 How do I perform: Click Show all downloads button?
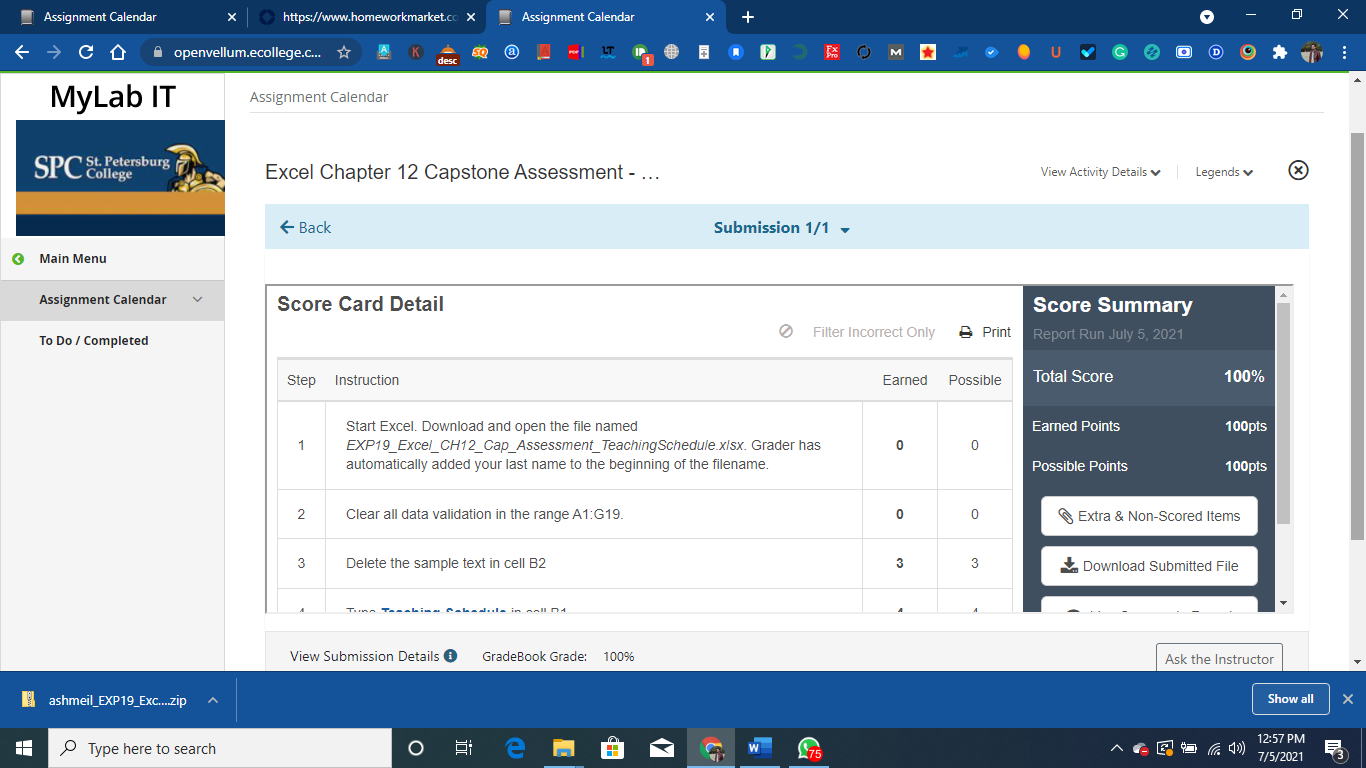pyautogui.click(x=1290, y=699)
